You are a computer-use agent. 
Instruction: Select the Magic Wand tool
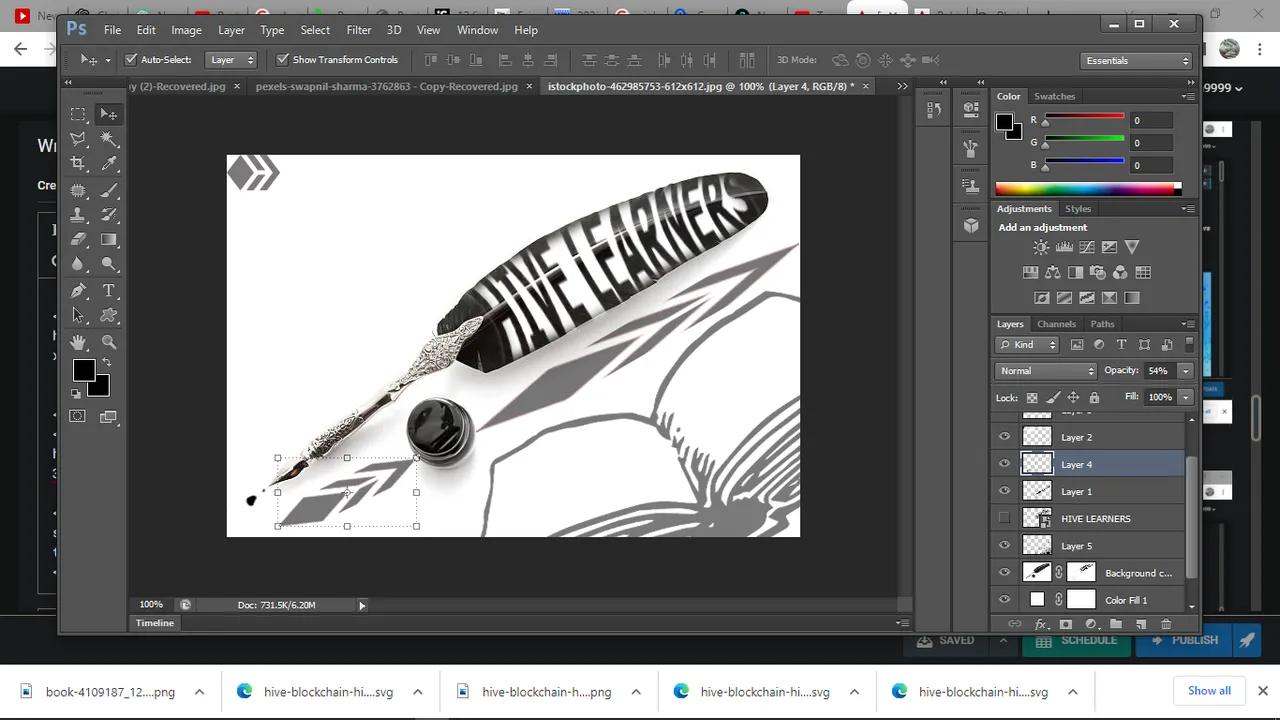(x=109, y=139)
